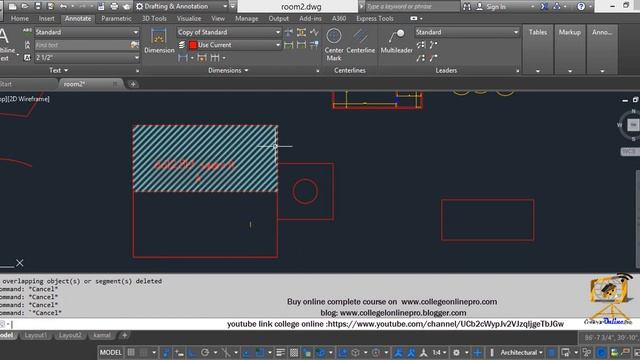The width and height of the screenshot is (640, 360).
Task: Toggle isometric drafting in status bar
Action: 225,352
